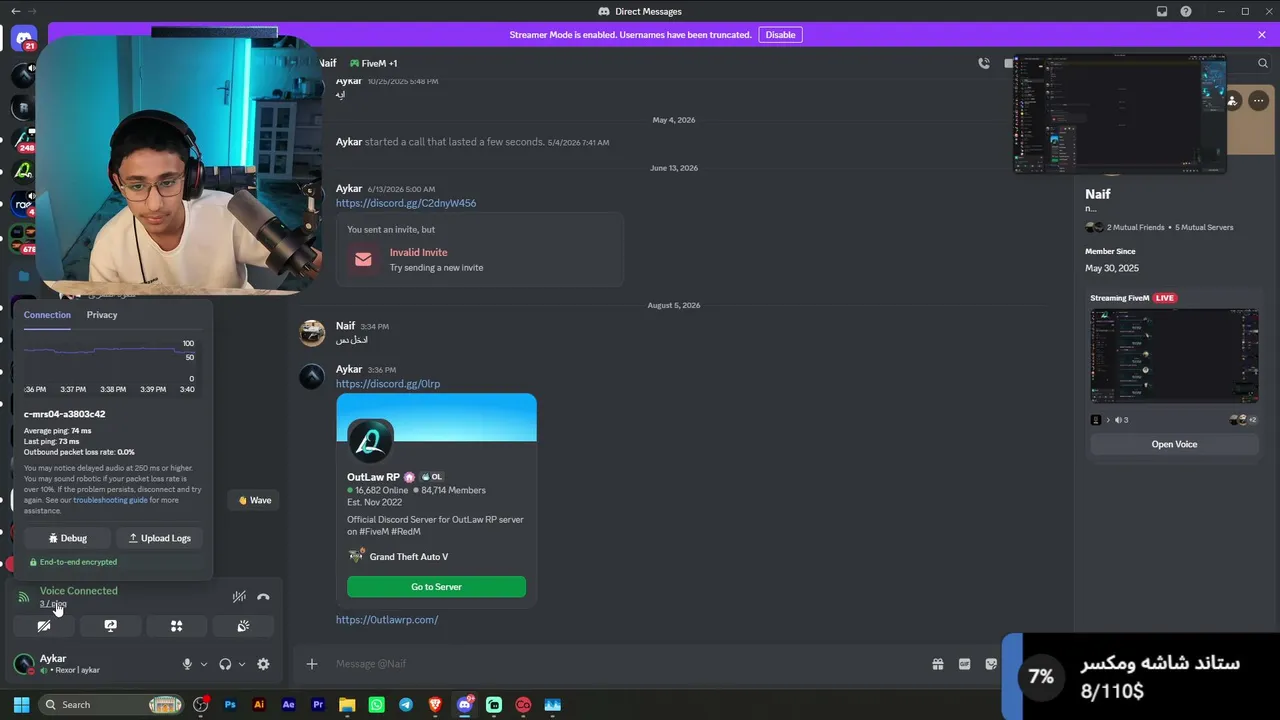Go to the OutLaw RP server
This screenshot has height=720, width=1280.
436,587
